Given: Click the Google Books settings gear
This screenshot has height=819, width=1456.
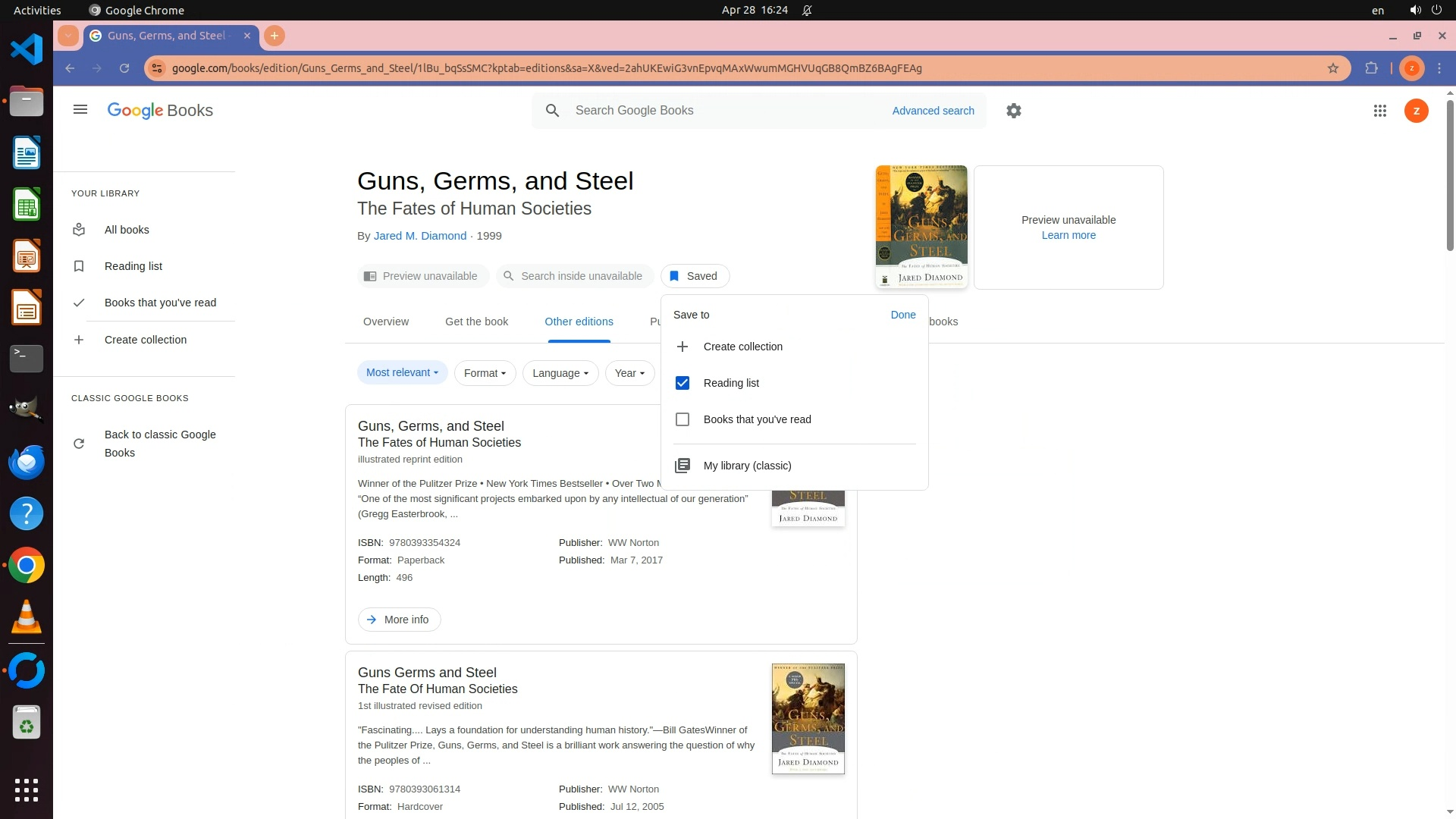Looking at the screenshot, I should click(1014, 111).
